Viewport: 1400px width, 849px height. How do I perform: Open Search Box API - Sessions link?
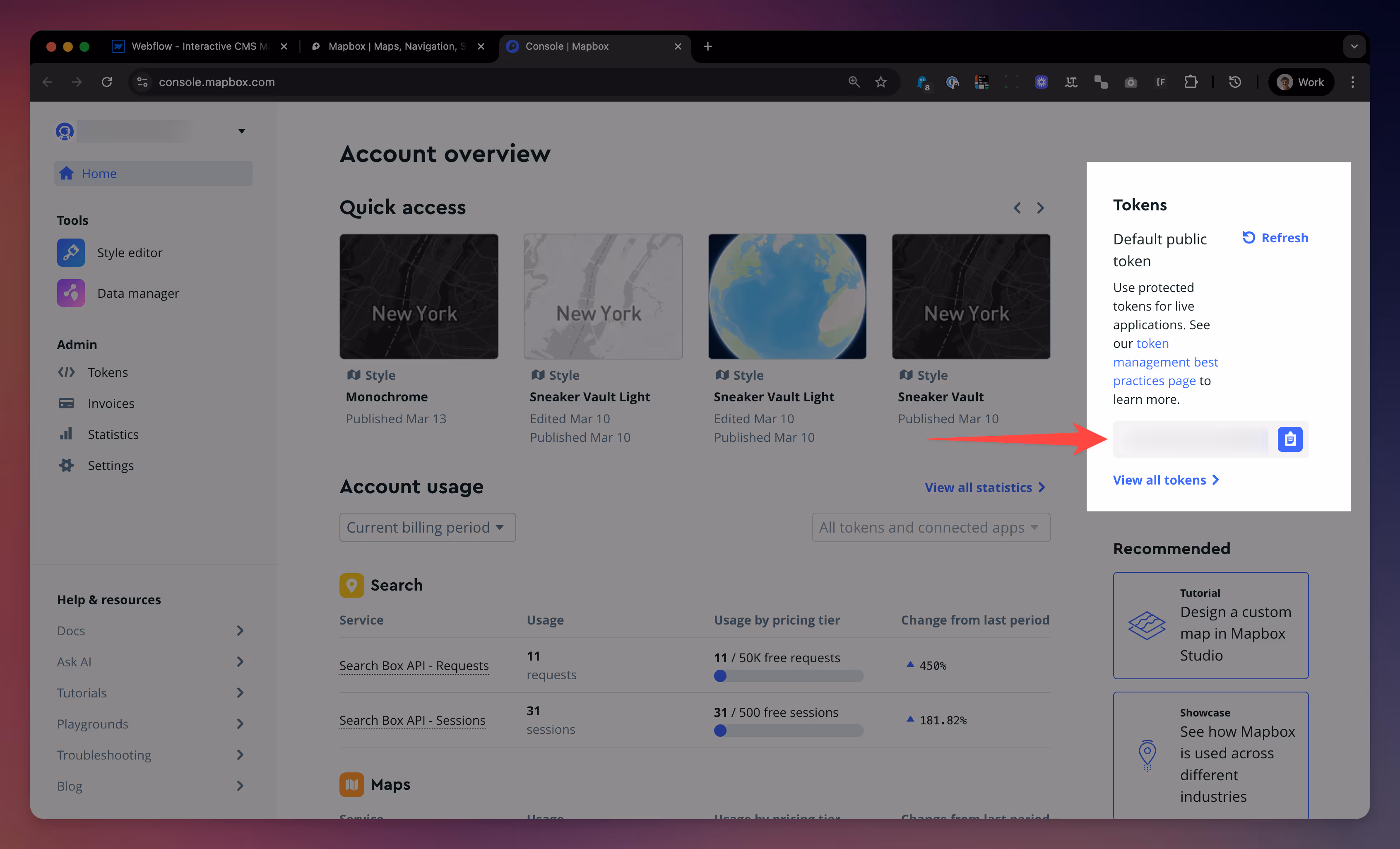(412, 720)
